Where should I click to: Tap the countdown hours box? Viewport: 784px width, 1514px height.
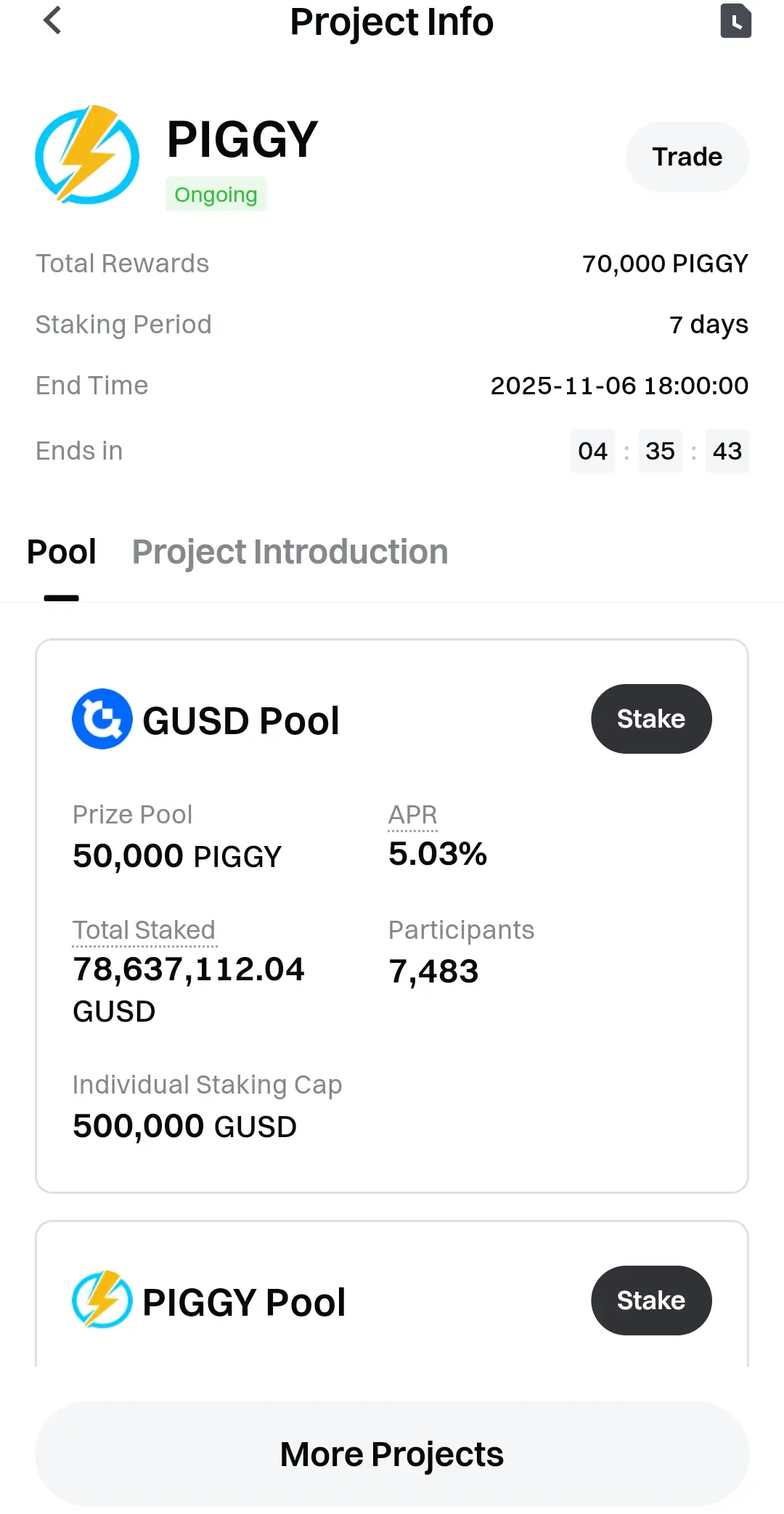pos(592,451)
